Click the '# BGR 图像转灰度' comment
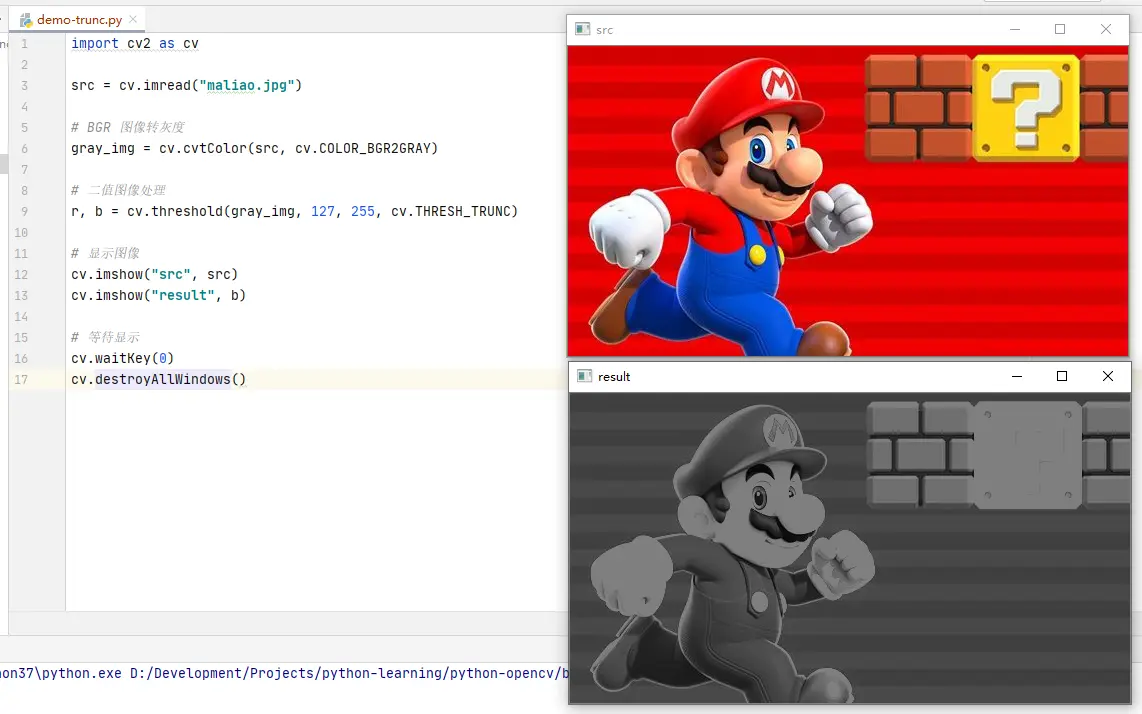 [127, 128]
